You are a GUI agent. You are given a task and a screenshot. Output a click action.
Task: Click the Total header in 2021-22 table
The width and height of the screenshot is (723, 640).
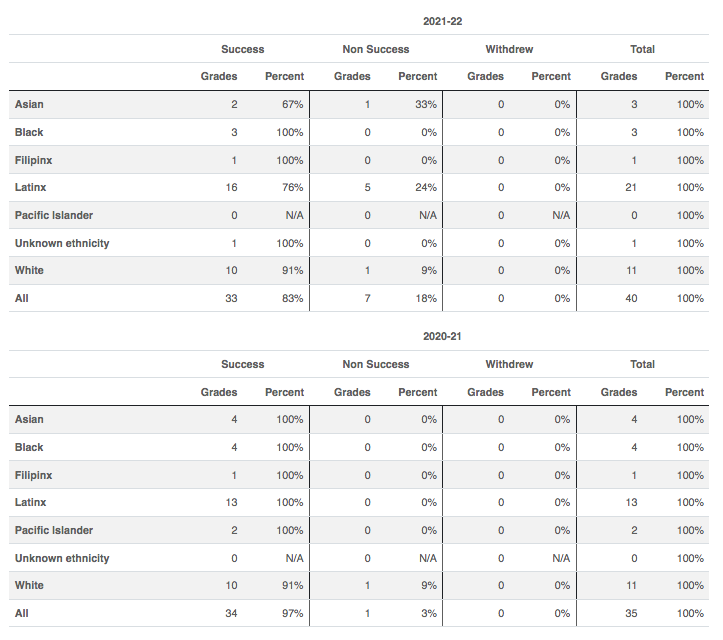[x=642, y=49]
